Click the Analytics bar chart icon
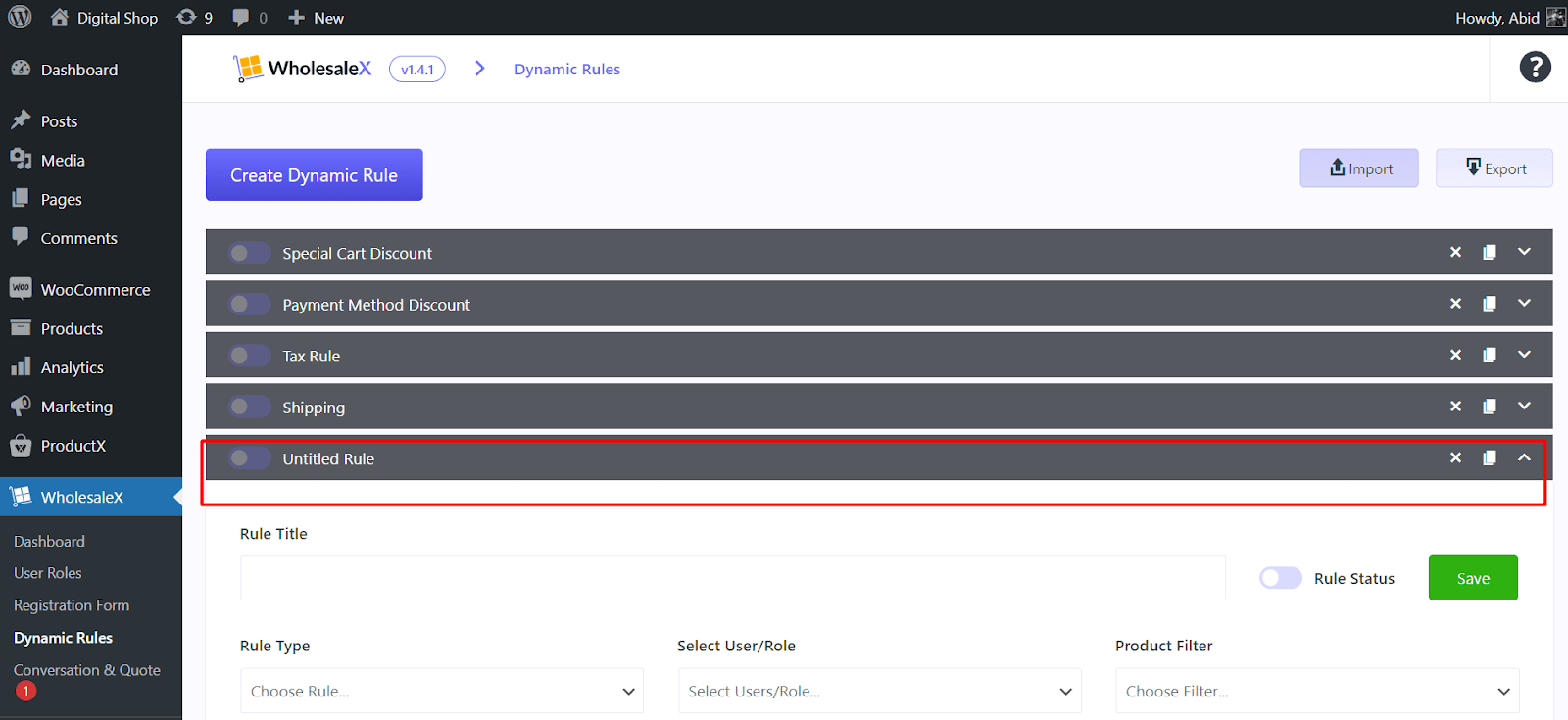Viewport: 1568px width, 720px height. pyautogui.click(x=21, y=366)
